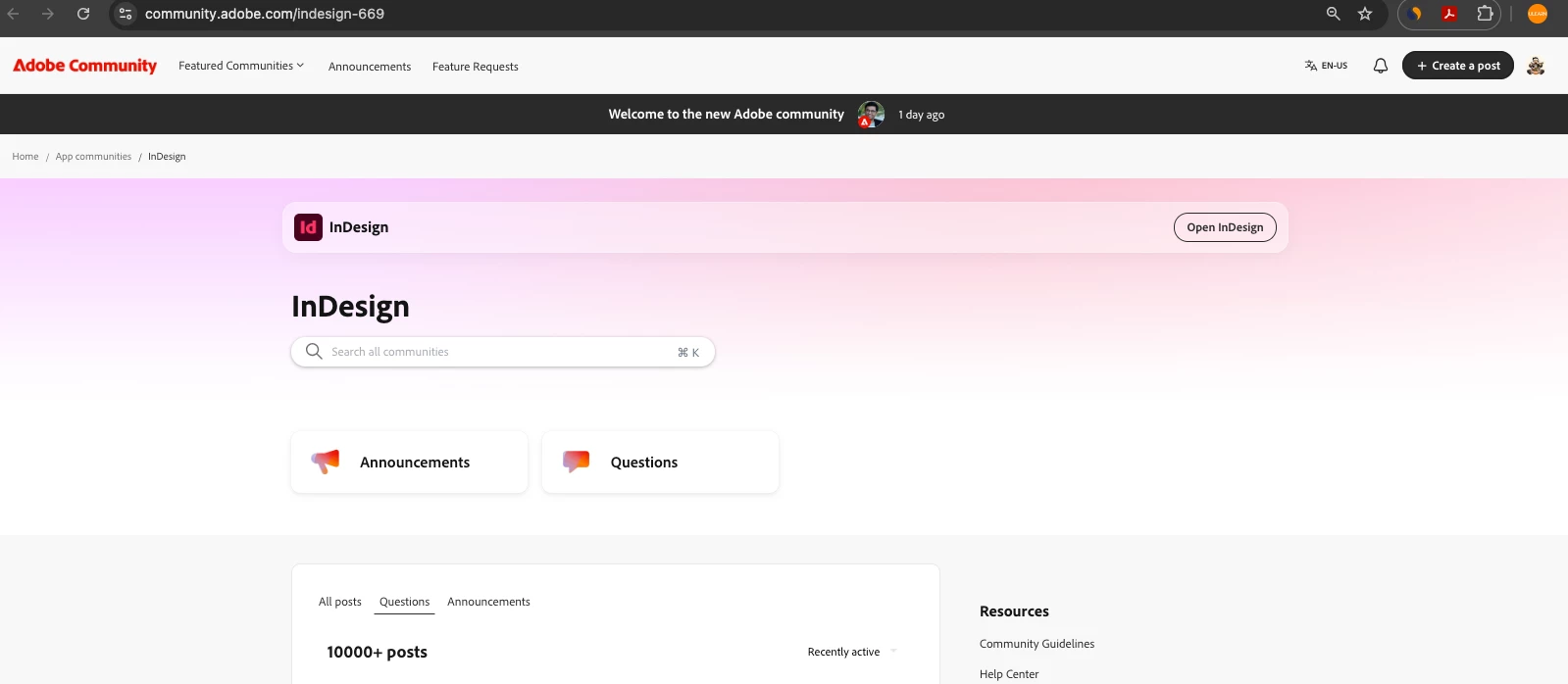
Task: Open Feature Requests in the top navigation
Action: 476,67
